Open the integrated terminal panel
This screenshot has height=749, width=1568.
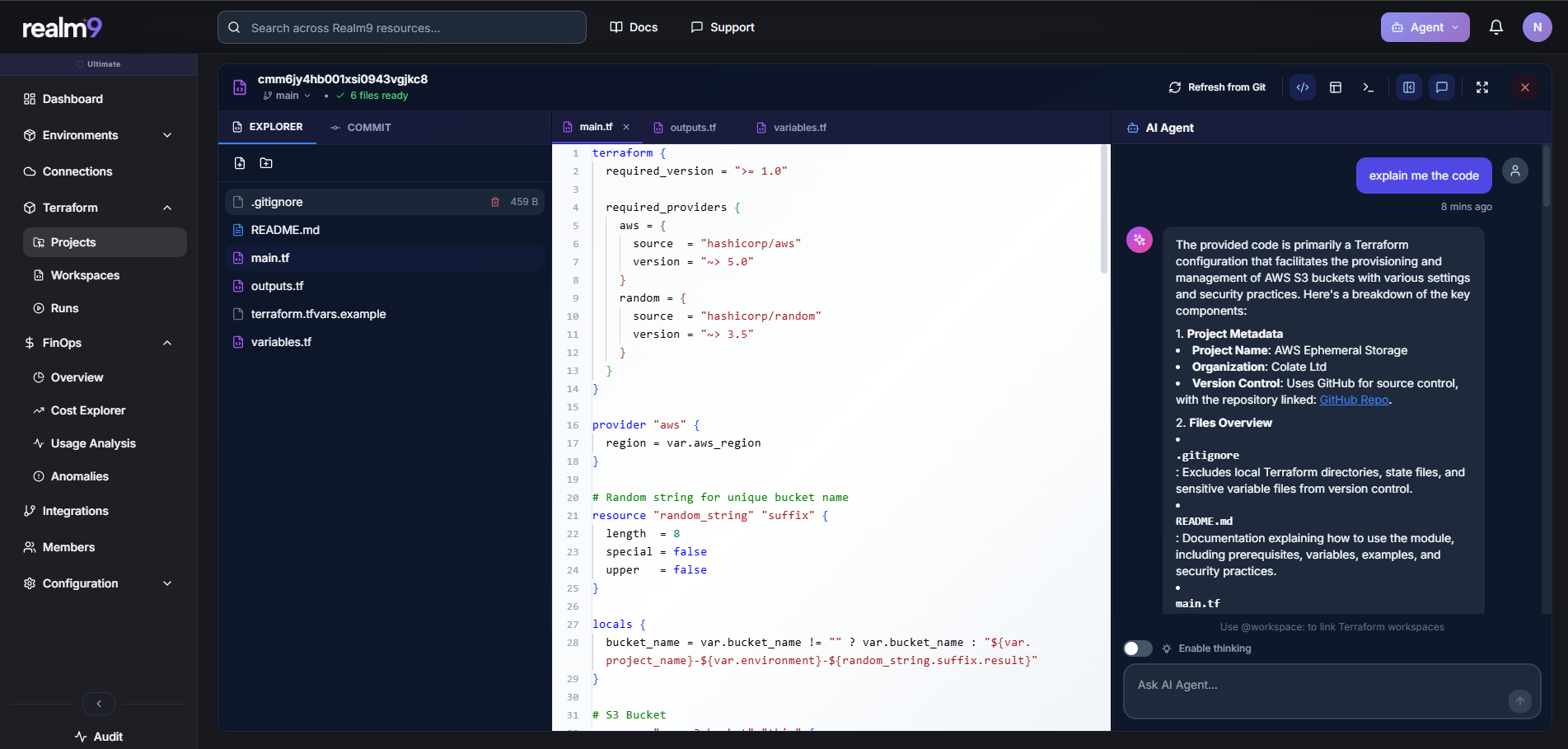(1368, 87)
